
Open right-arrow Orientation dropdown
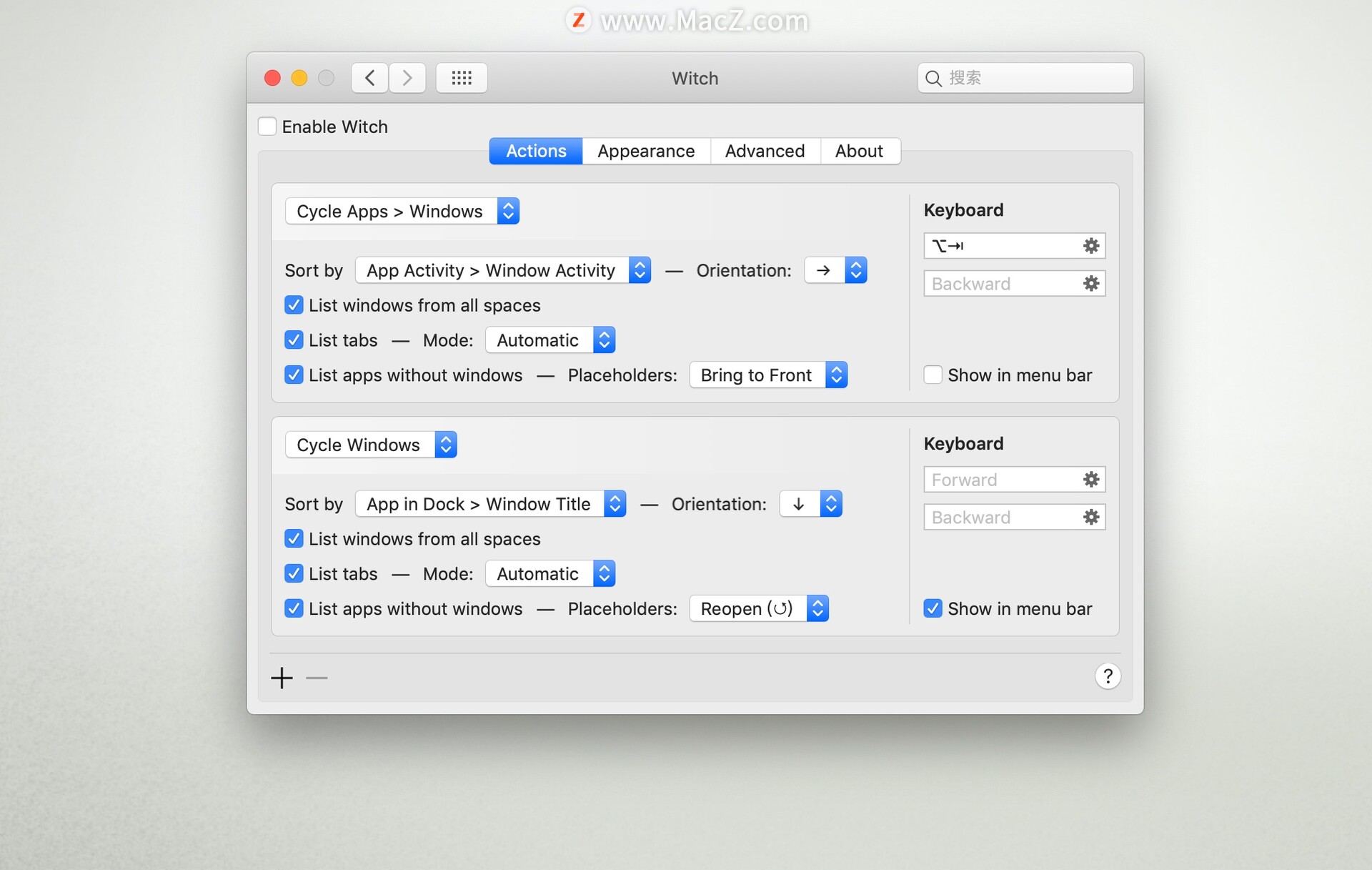[835, 271]
